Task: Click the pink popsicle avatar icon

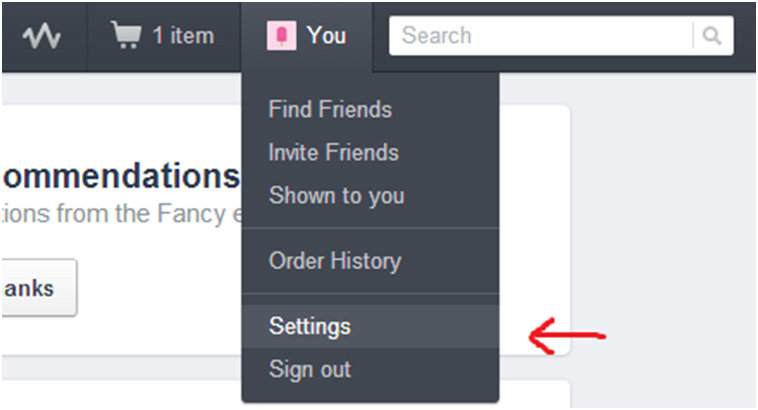Action: [281, 36]
